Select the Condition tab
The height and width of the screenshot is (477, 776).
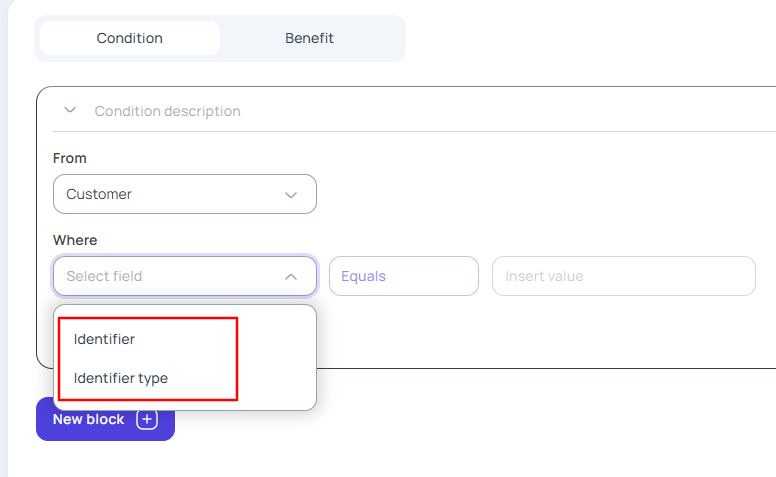click(x=130, y=38)
